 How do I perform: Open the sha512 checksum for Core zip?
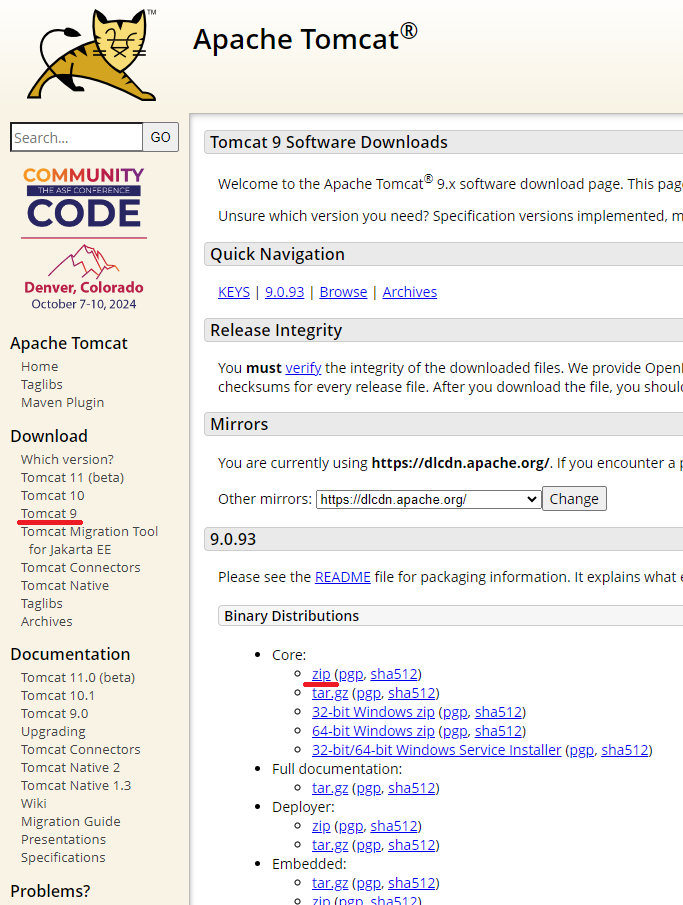[394, 674]
